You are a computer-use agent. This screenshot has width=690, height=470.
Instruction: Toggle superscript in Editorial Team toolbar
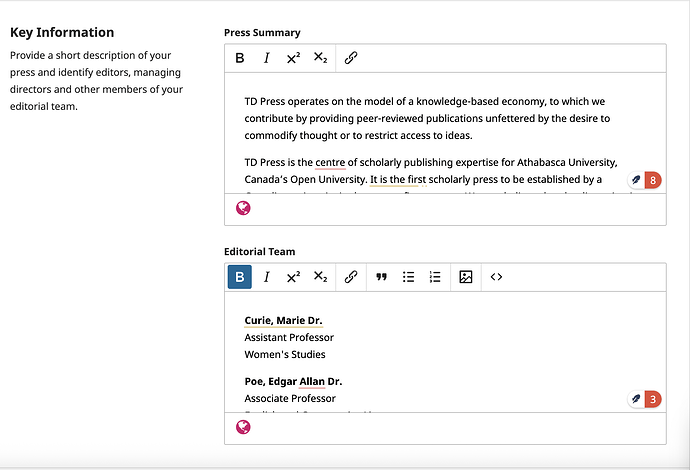pyautogui.click(x=293, y=277)
